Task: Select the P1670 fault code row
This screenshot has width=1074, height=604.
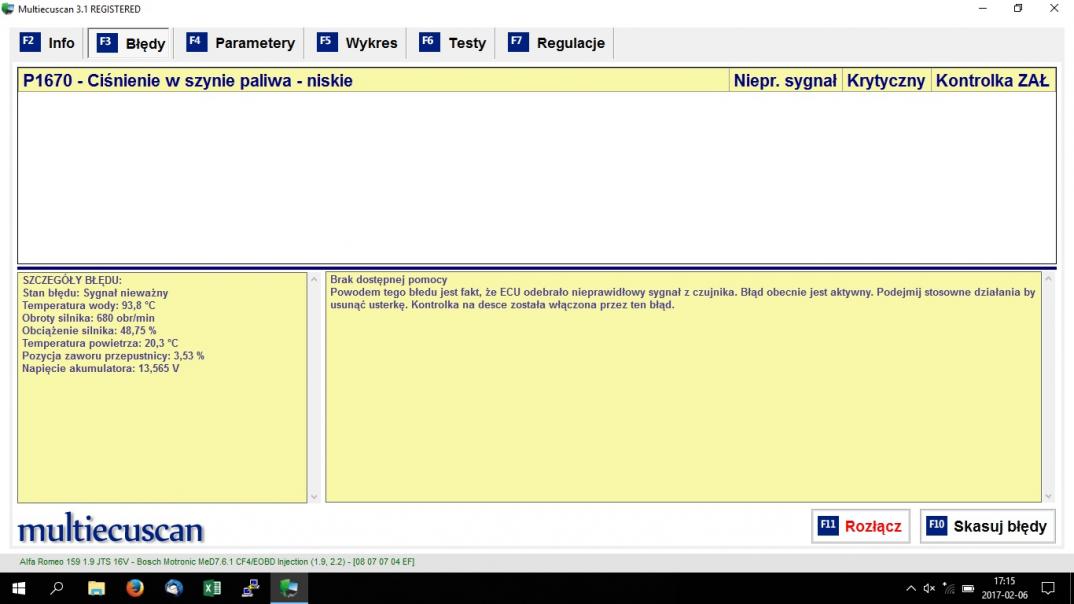Action: (537, 81)
